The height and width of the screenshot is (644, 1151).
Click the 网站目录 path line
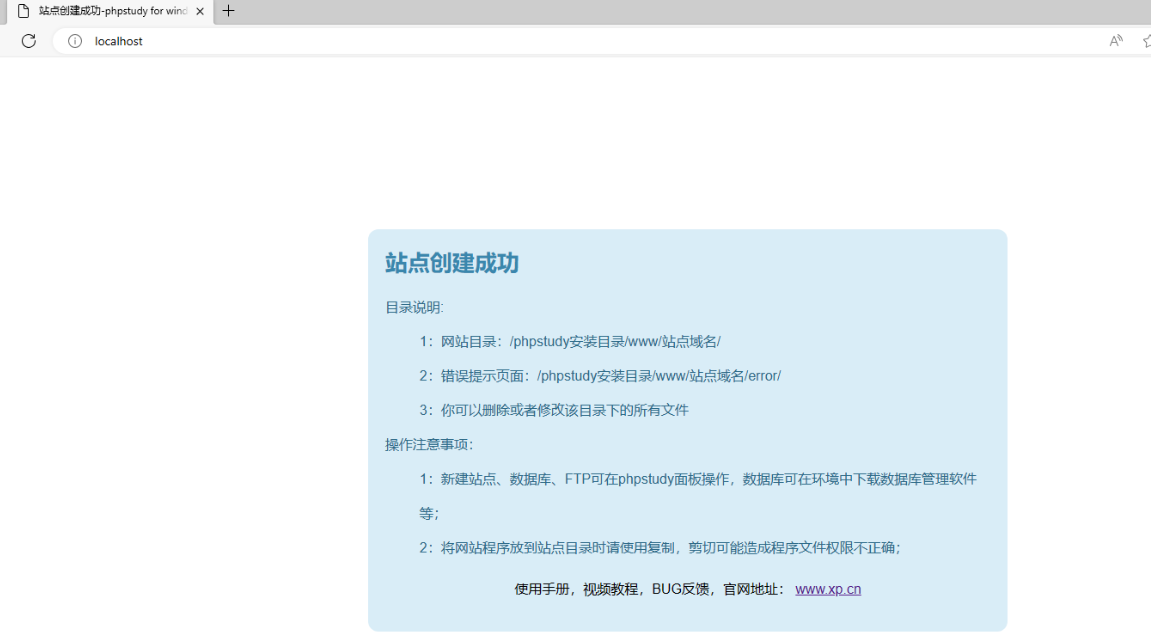coord(570,342)
